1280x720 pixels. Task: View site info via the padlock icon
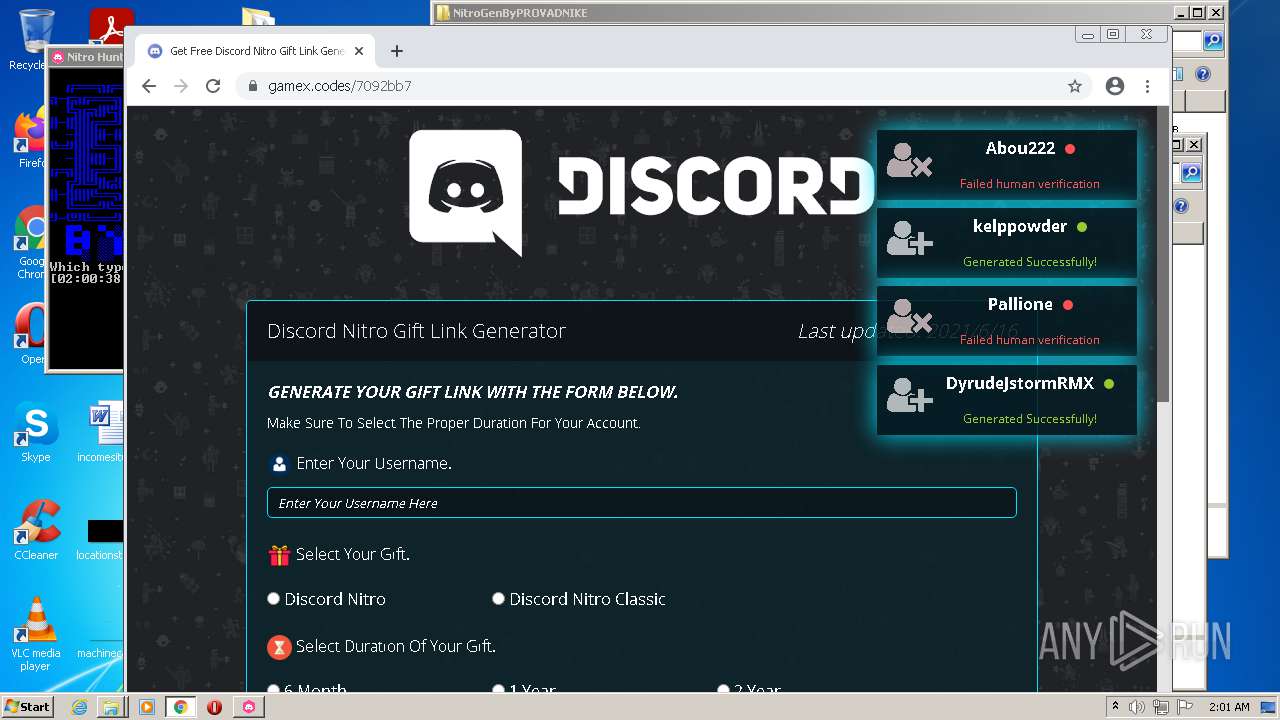(x=252, y=86)
